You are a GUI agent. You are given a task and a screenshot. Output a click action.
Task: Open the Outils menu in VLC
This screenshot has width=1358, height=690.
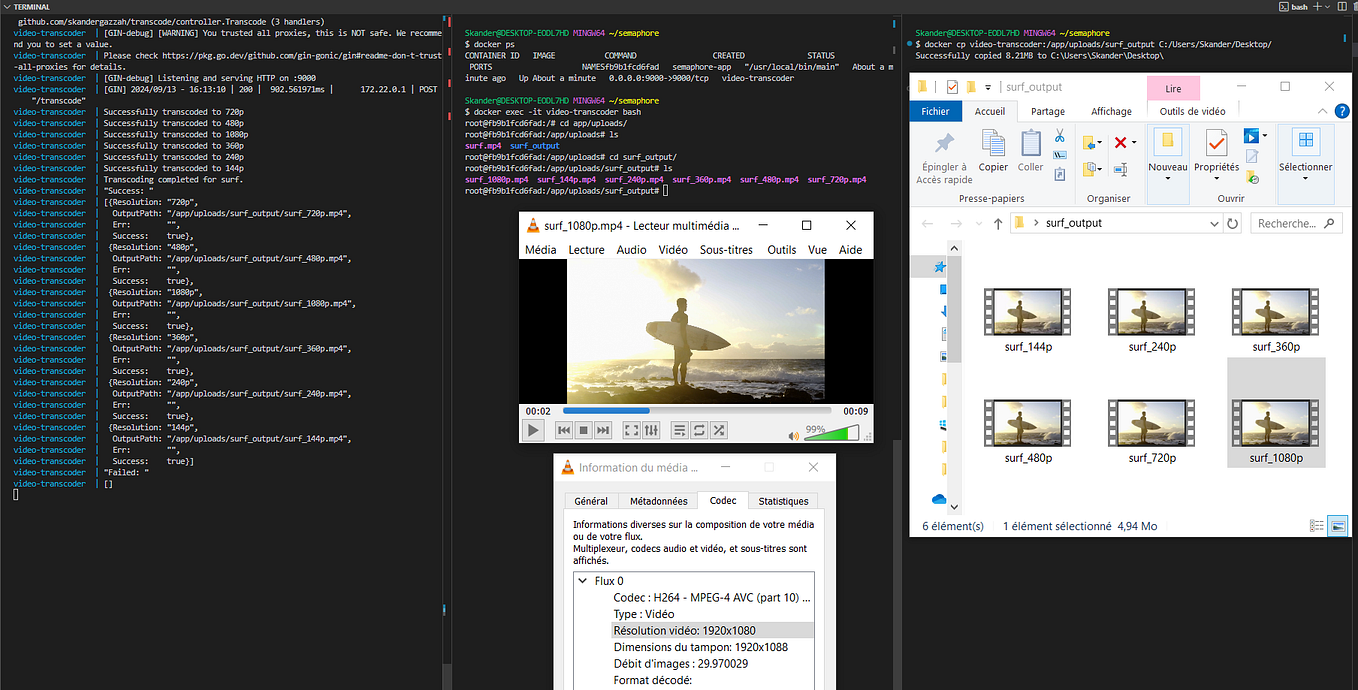[781, 250]
